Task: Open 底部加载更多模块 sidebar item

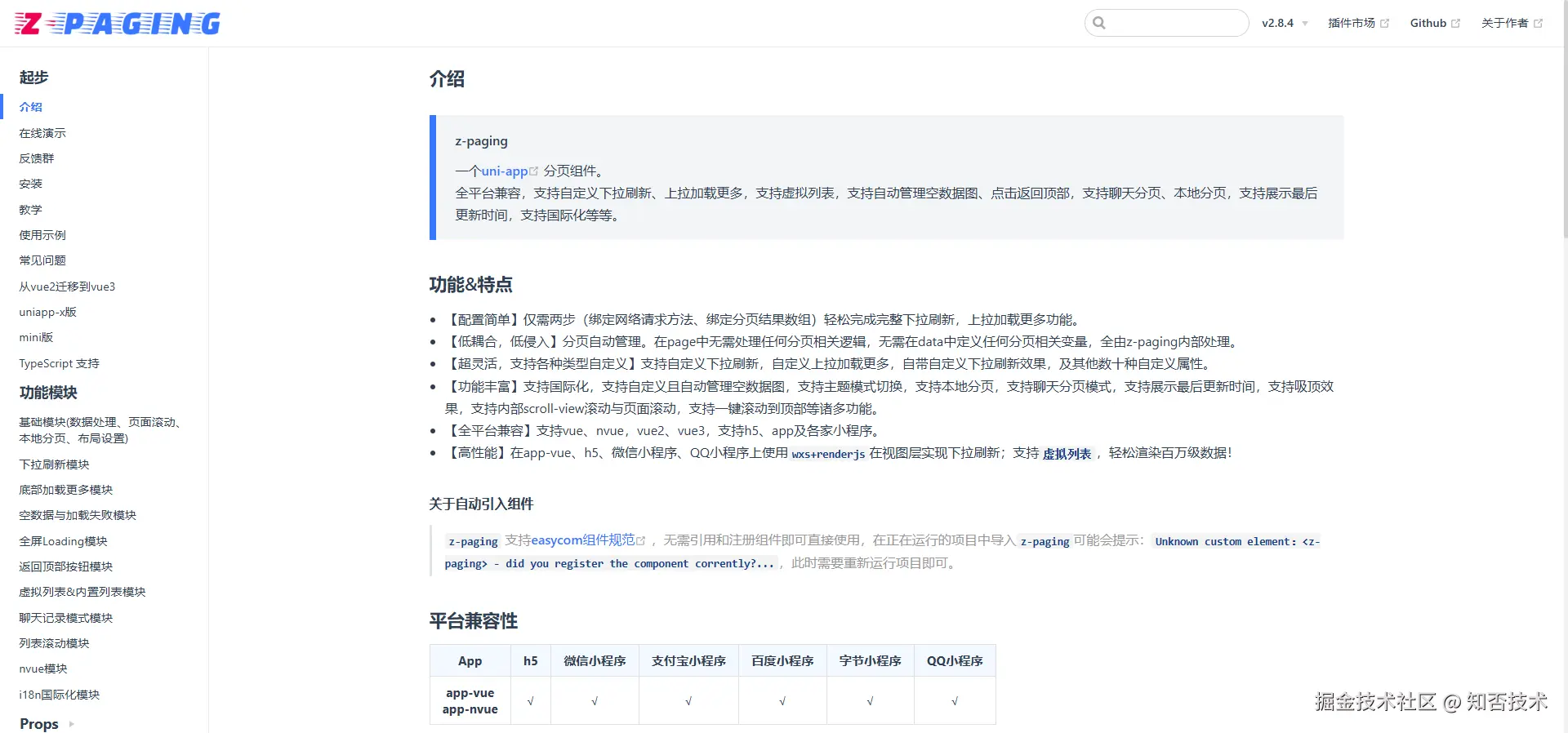Action: tap(66, 490)
